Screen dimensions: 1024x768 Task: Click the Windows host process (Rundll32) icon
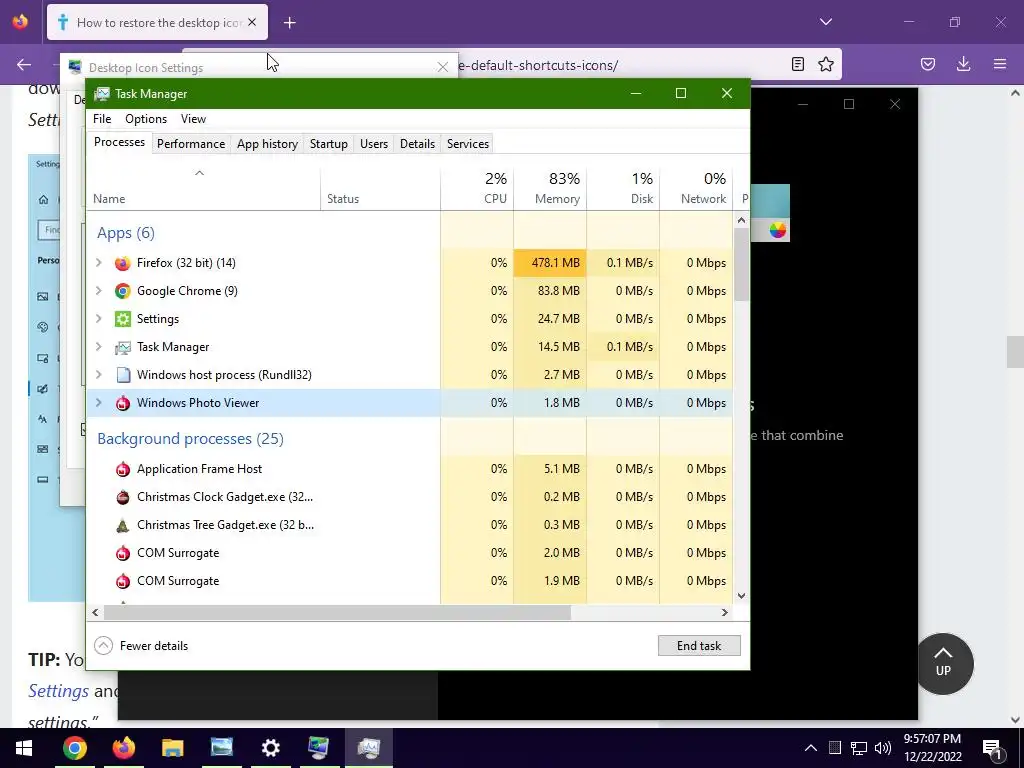(123, 375)
